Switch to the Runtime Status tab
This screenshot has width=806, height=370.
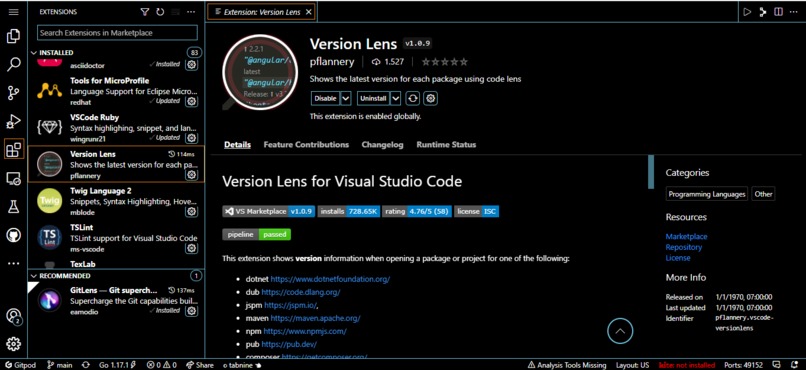pos(446,144)
